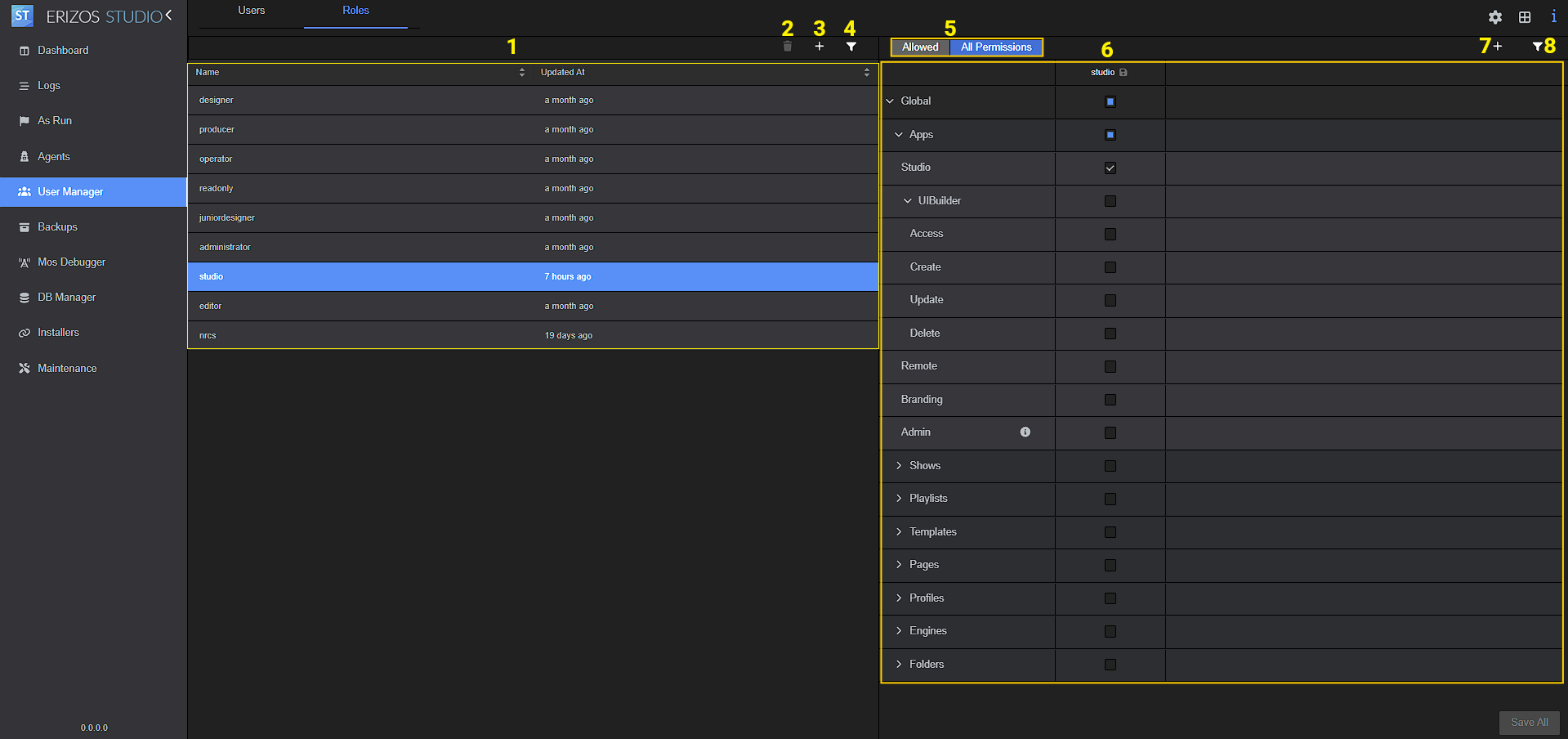Switch to the Users tab
1568x739 pixels.
(x=251, y=11)
